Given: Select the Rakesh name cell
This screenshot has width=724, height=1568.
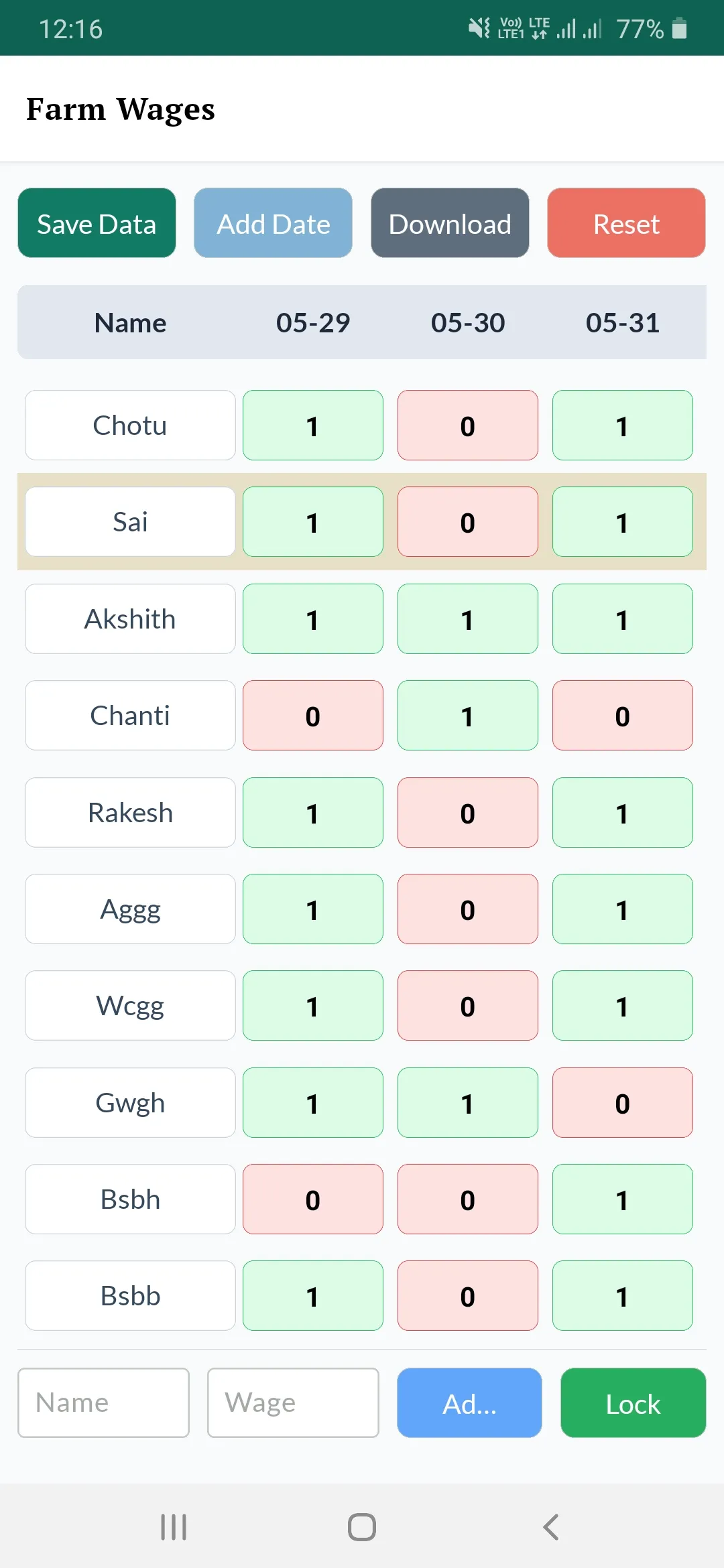Looking at the screenshot, I should pos(130,813).
